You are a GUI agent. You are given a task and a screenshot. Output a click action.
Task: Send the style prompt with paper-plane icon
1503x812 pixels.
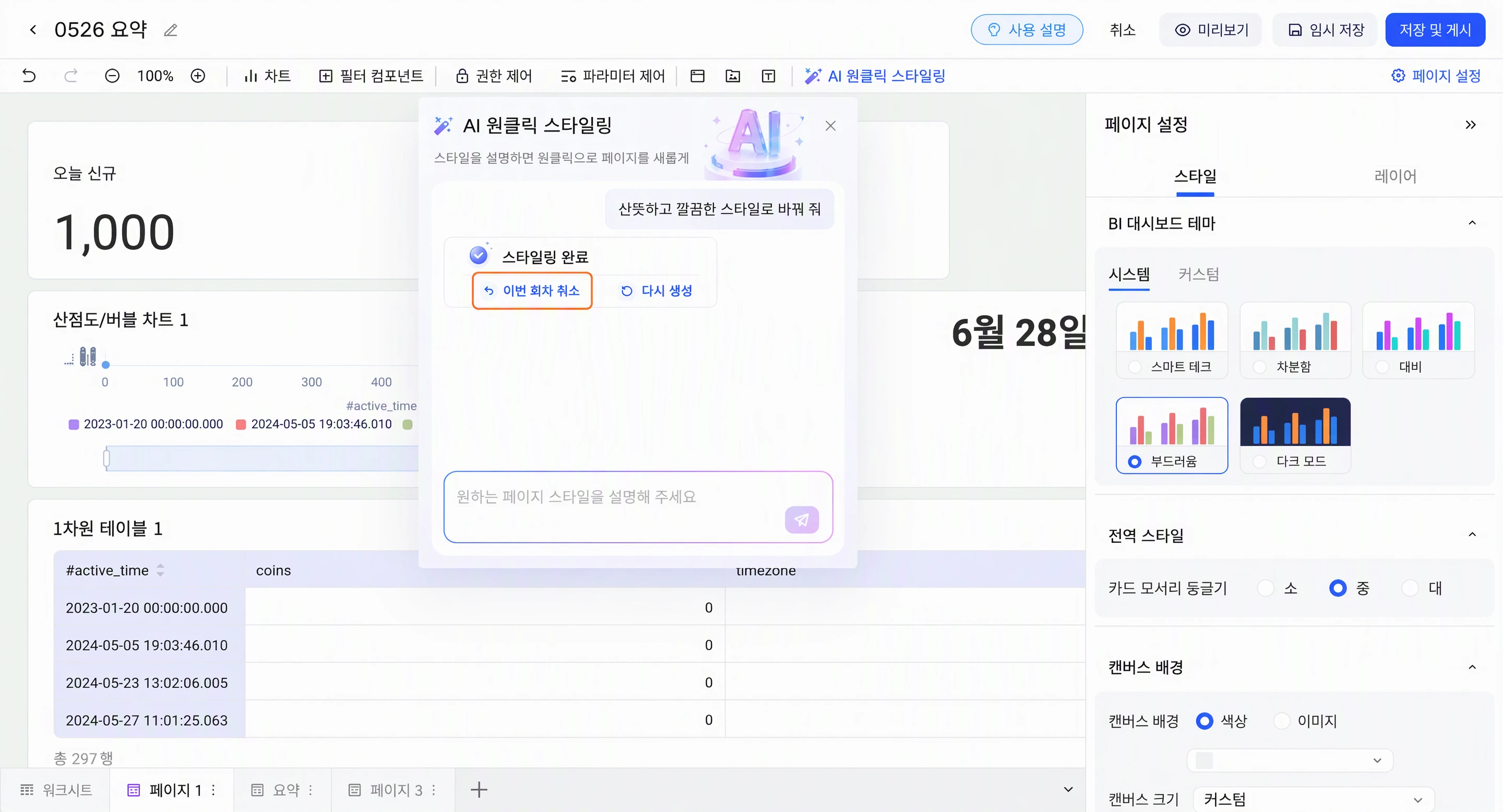[802, 520]
